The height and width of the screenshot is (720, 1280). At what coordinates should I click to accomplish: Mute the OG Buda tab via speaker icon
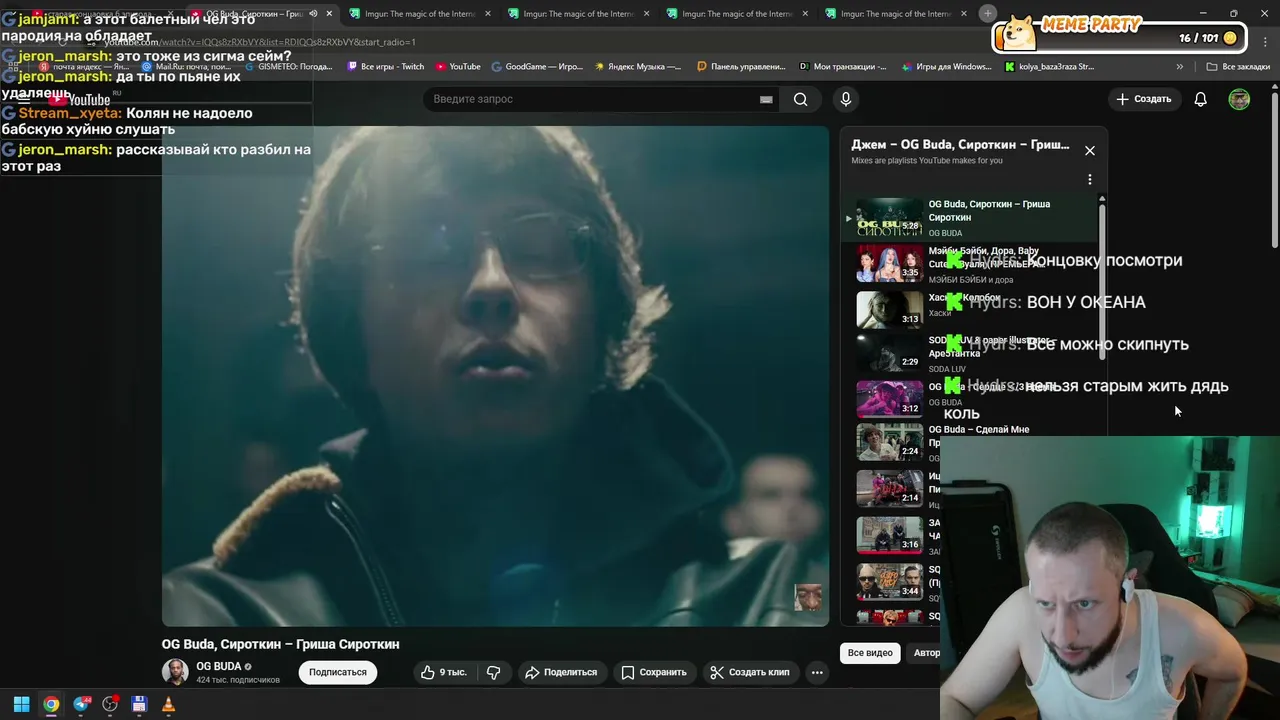(313, 14)
